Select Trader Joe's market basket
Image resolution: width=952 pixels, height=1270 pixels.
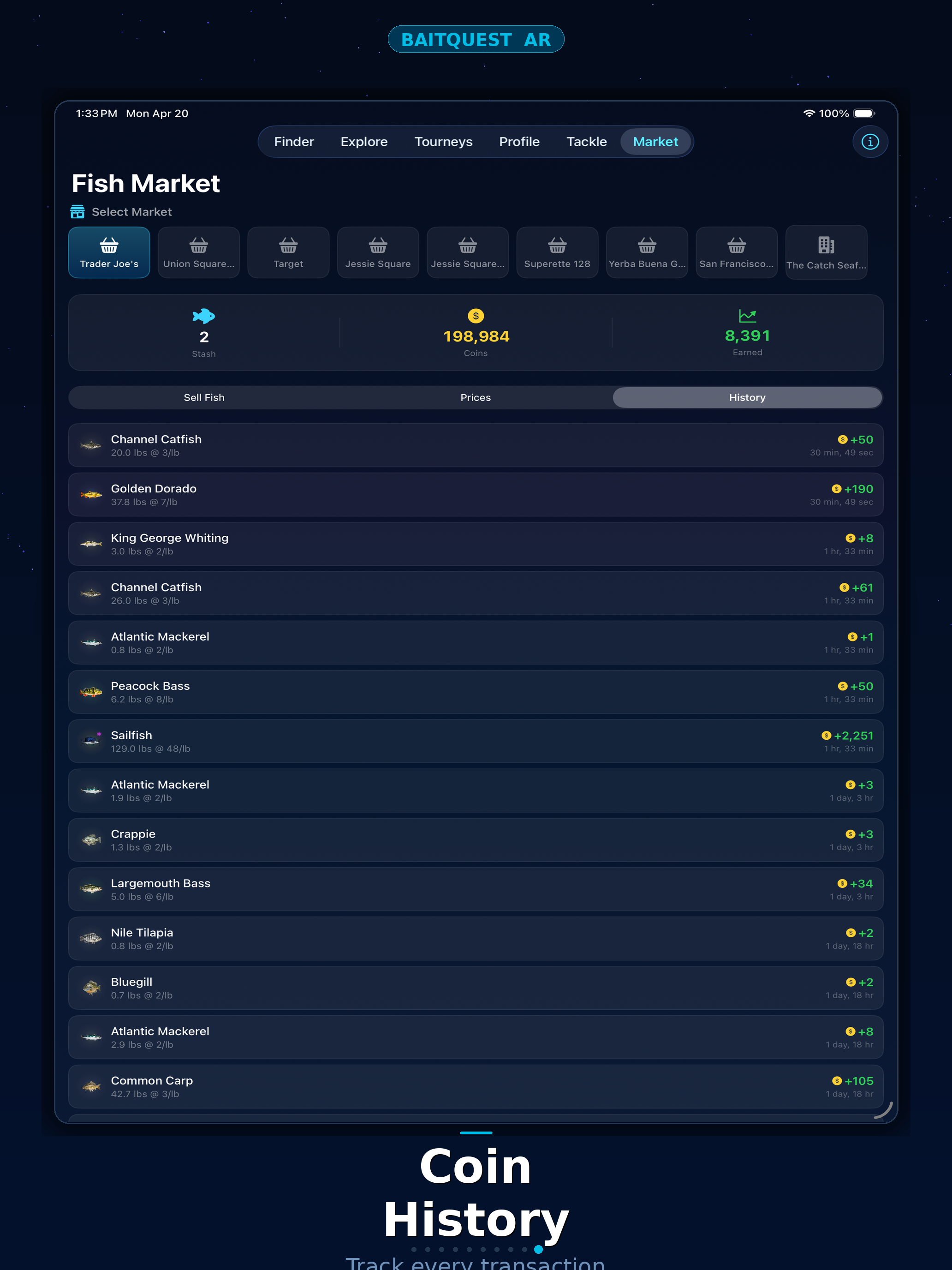(109, 252)
